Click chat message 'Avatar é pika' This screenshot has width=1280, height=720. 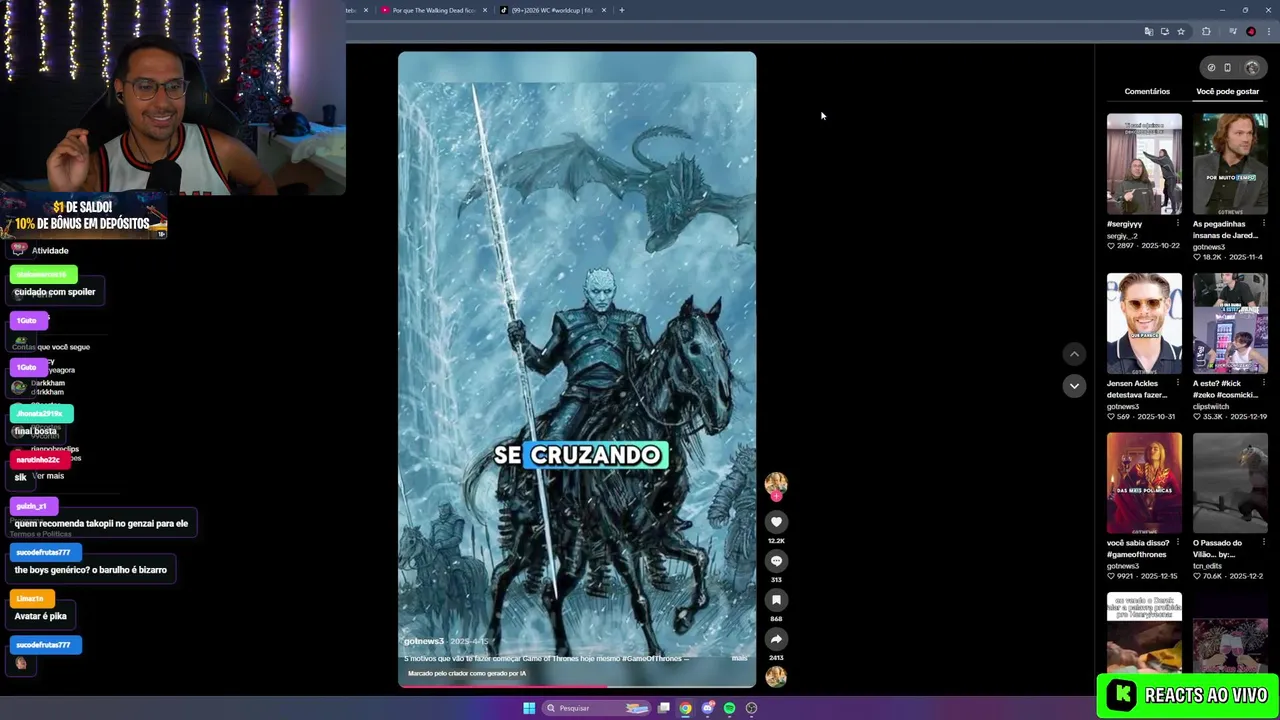(x=41, y=616)
